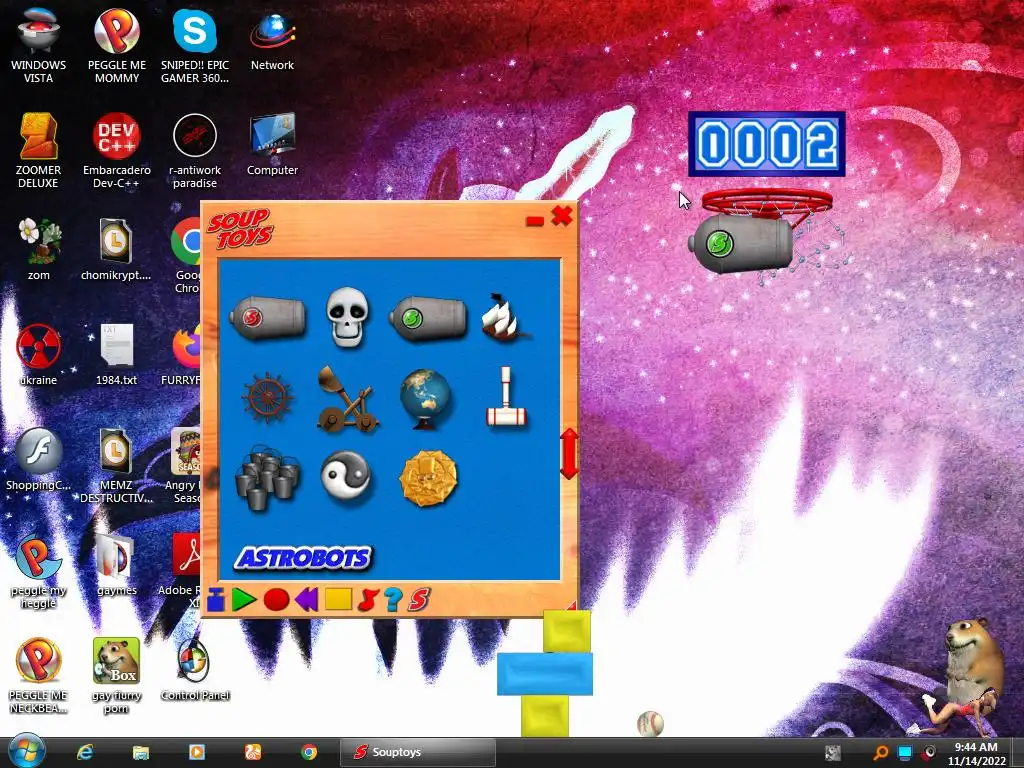Pick the ship's steering wheel toy
Viewport: 1024px width, 768px height.
(x=267, y=397)
